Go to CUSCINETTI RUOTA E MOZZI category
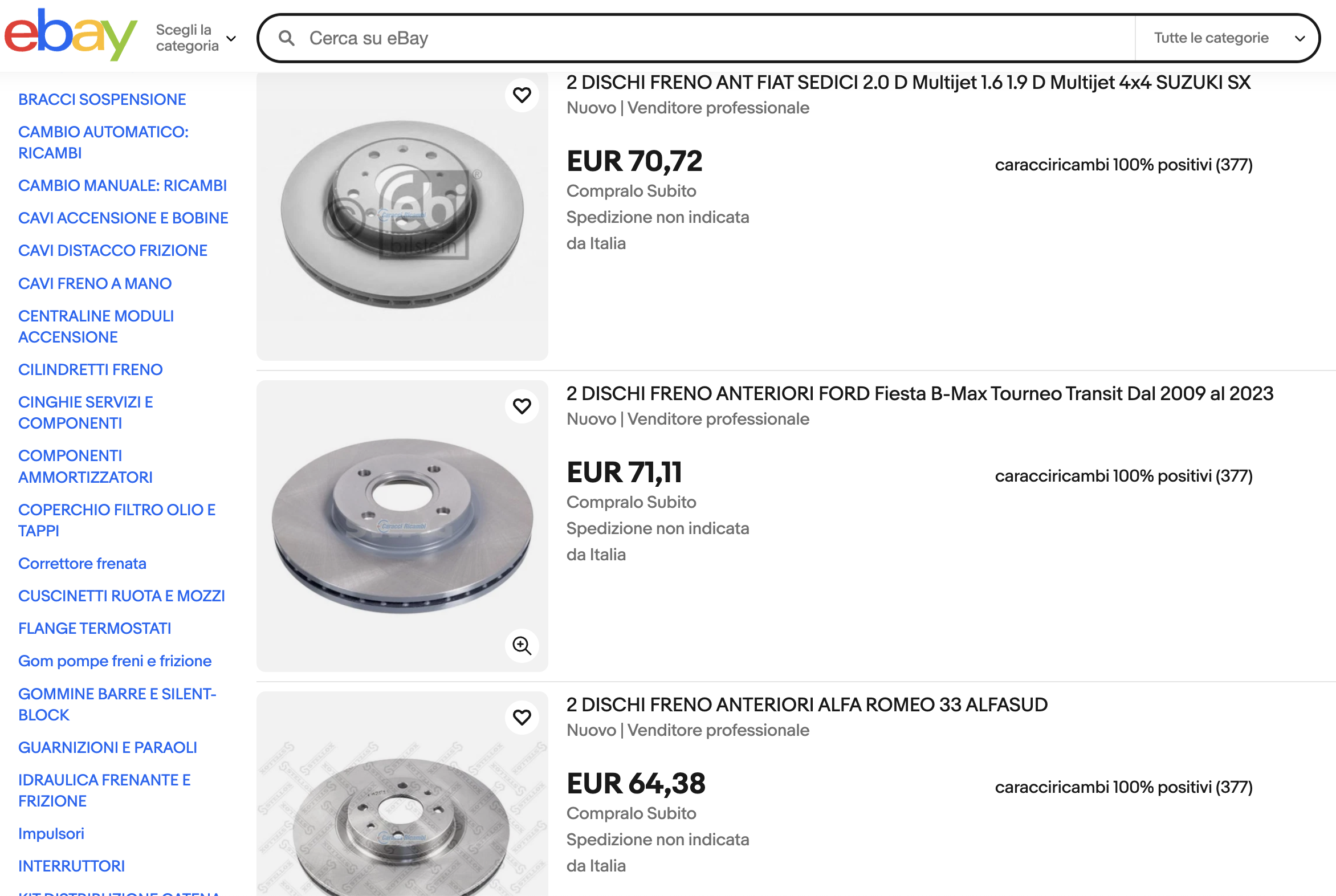 pyautogui.click(x=122, y=596)
